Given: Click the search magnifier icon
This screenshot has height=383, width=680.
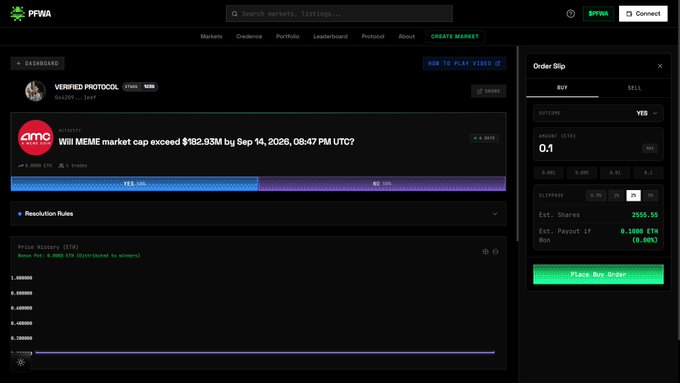Looking at the screenshot, I should click(x=235, y=14).
